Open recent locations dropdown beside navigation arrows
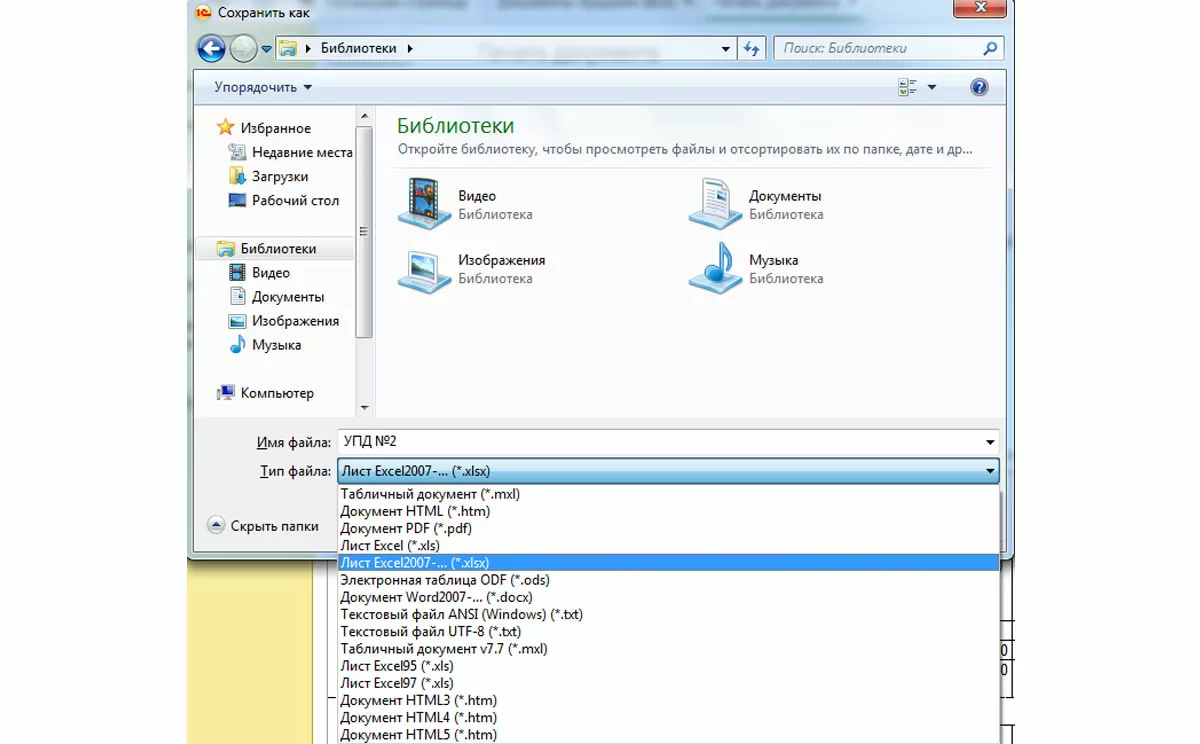This screenshot has width=1200, height=744. (x=267, y=49)
